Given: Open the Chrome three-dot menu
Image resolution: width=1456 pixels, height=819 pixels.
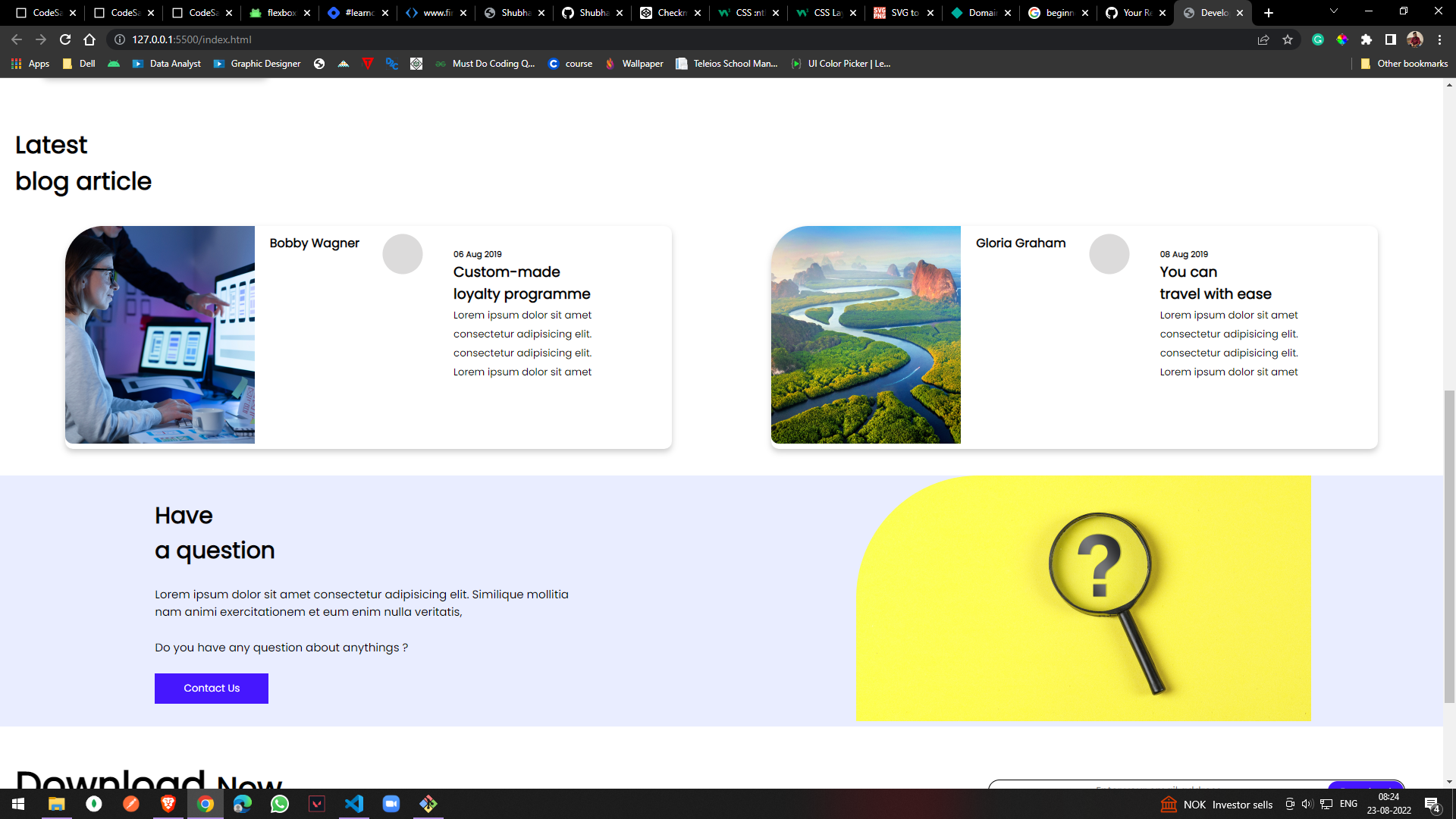Looking at the screenshot, I should 1439,39.
